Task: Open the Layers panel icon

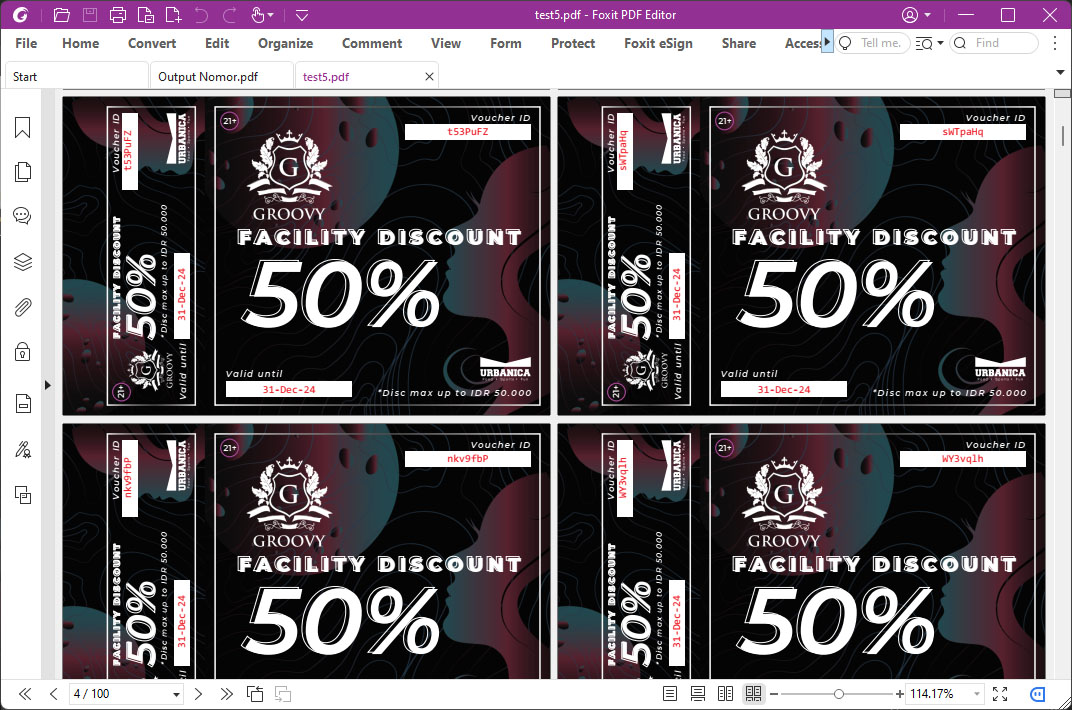Action: (22, 262)
